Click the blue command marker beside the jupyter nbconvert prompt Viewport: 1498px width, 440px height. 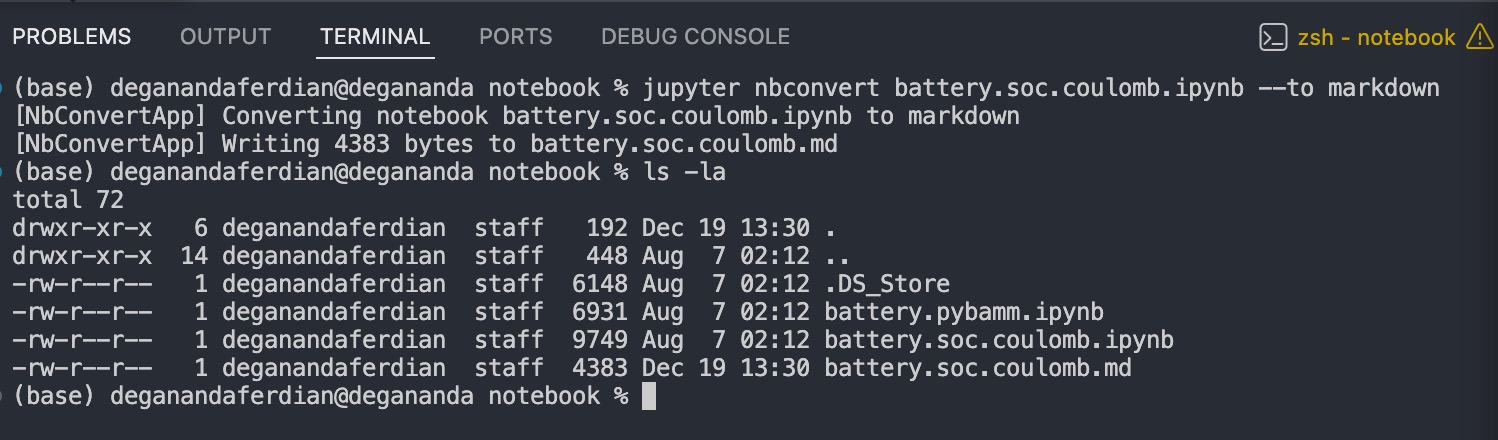3,88
